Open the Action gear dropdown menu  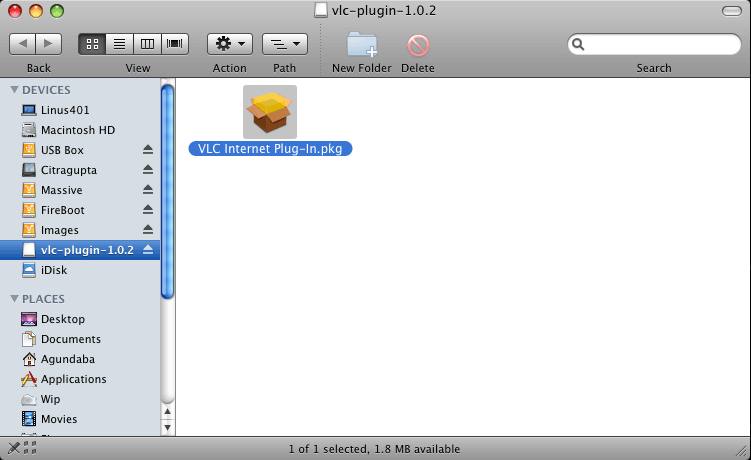pos(229,44)
